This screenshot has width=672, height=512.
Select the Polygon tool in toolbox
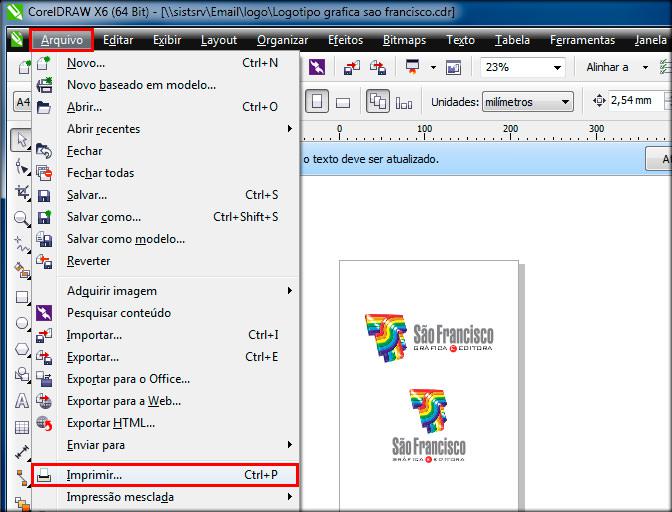21,349
